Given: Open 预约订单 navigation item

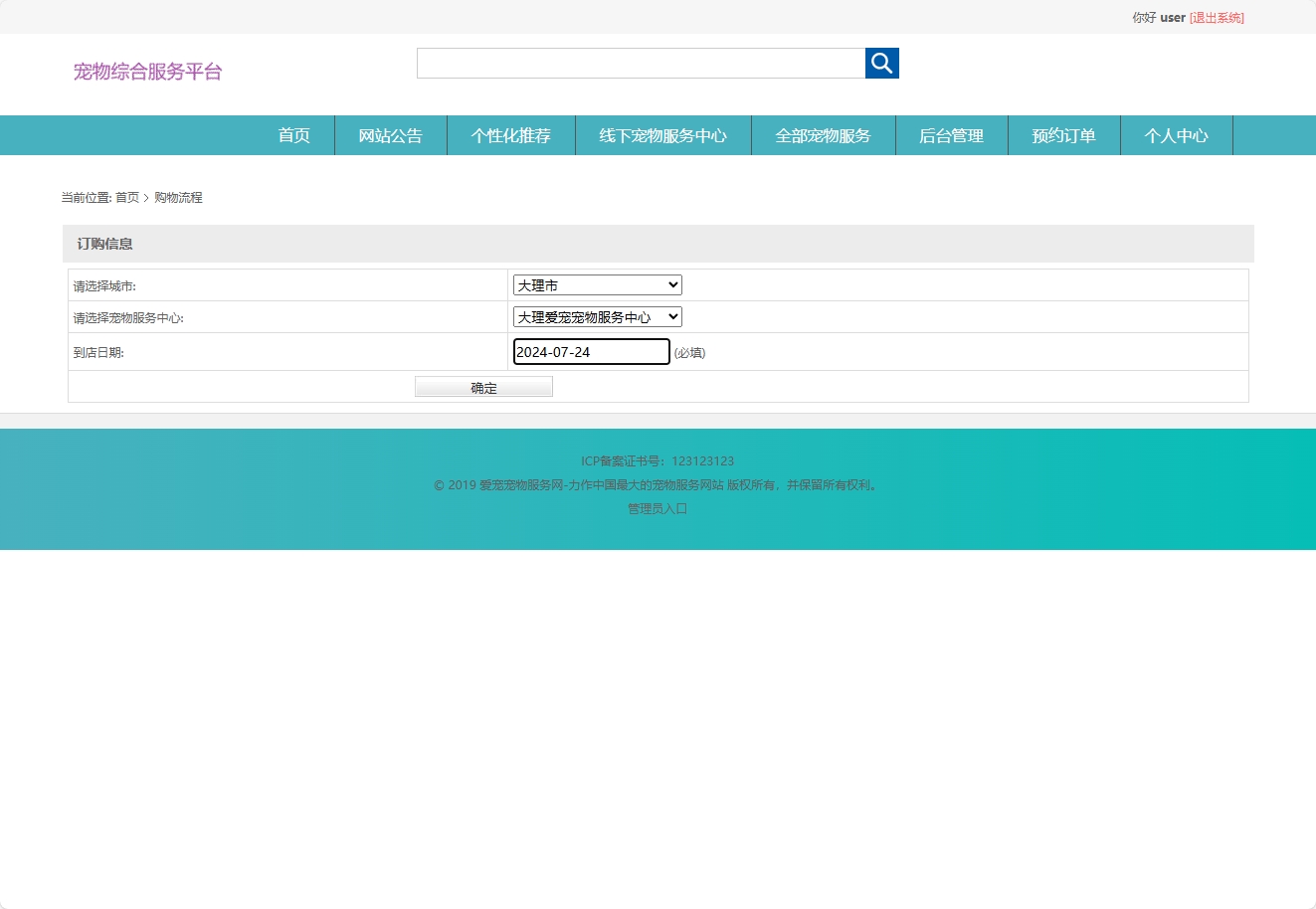Looking at the screenshot, I should tap(1064, 135).
